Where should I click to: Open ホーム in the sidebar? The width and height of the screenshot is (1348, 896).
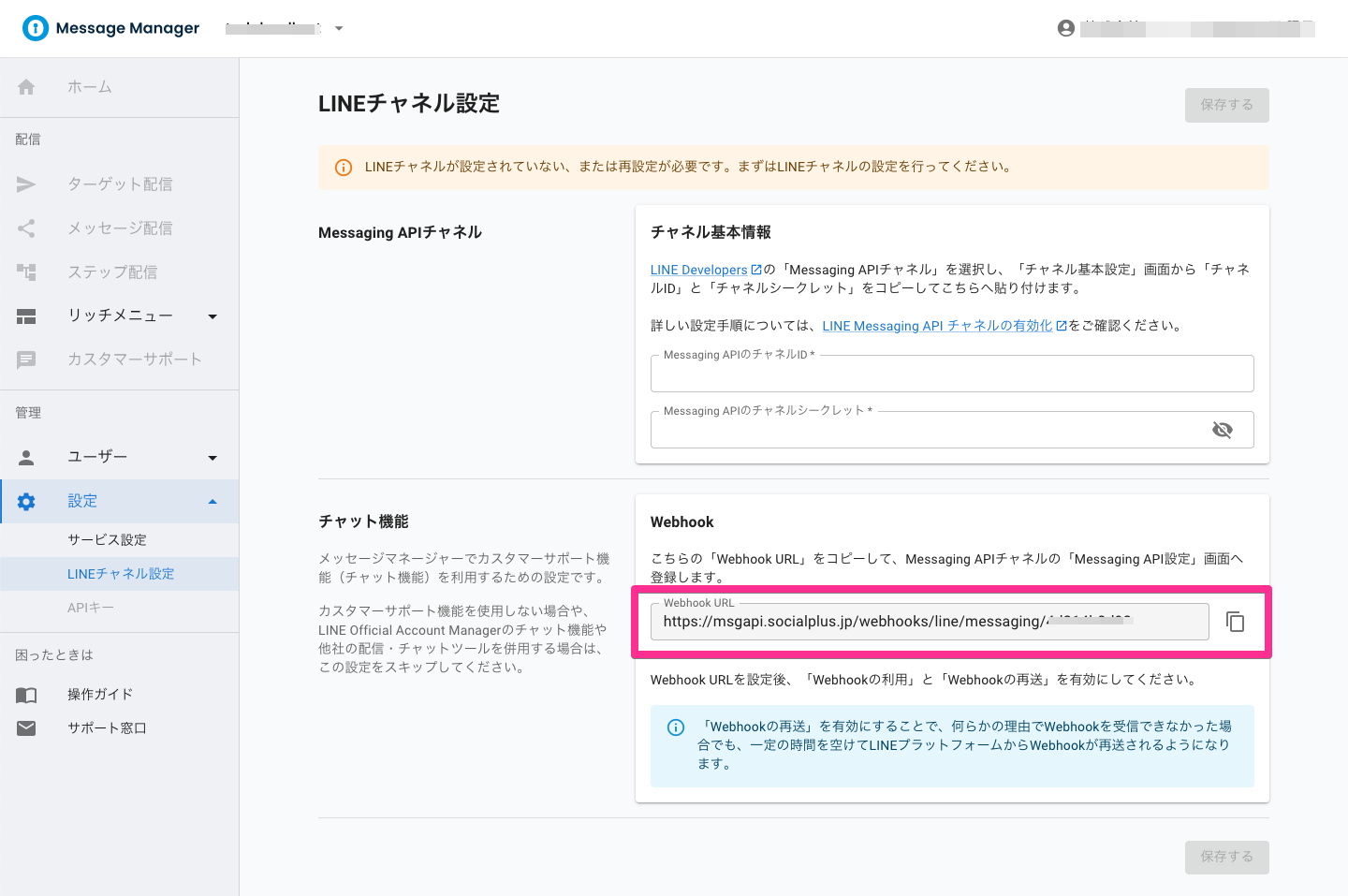pyautogui.click(x=120, y=87)
